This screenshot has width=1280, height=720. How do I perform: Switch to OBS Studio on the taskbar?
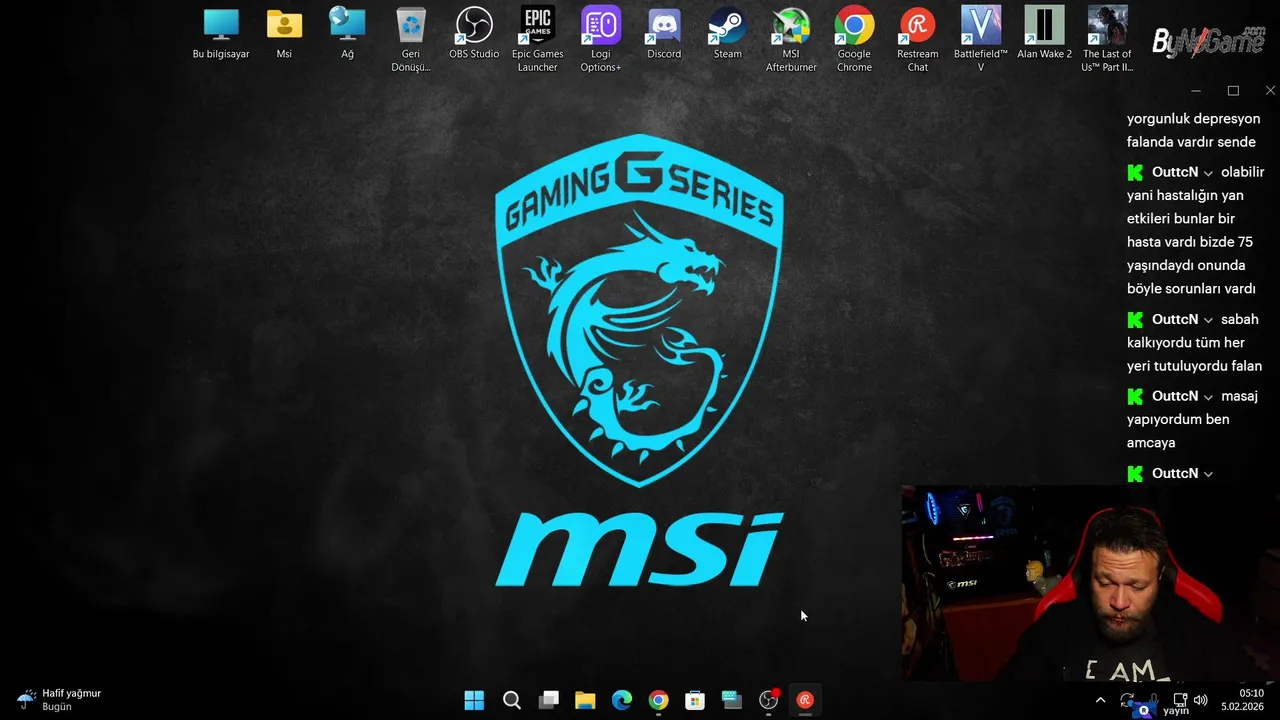(768, 700)
